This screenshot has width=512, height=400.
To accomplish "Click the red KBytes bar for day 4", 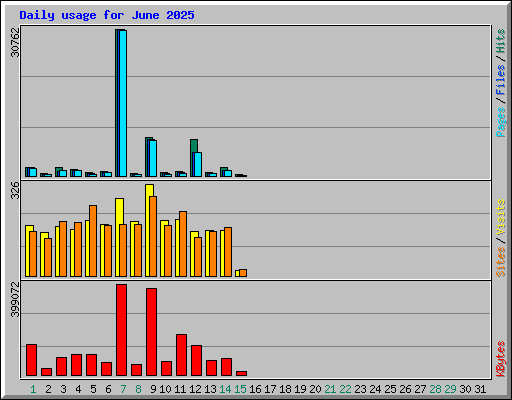I will click(76, 365).
